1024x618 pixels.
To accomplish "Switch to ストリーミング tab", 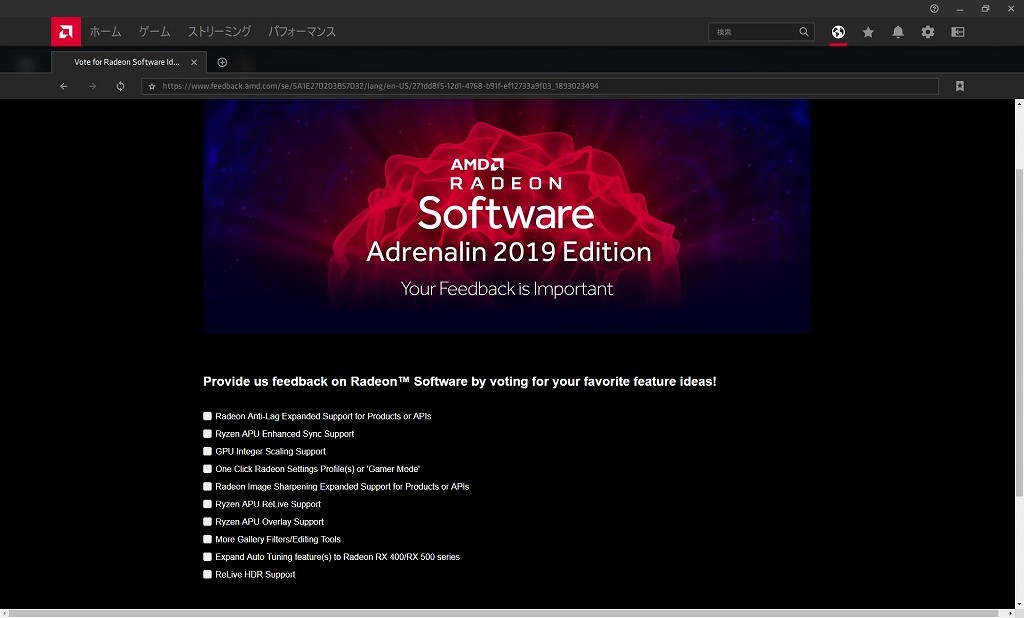I will [219, 32].
